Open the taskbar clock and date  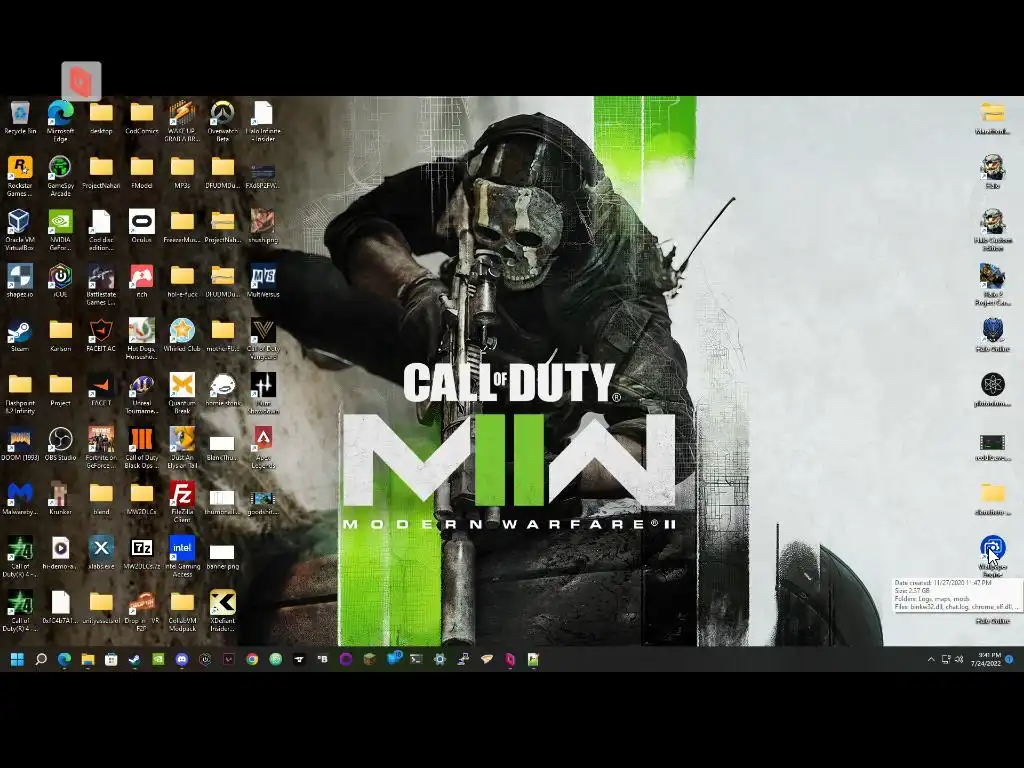[x=986, y=659]
